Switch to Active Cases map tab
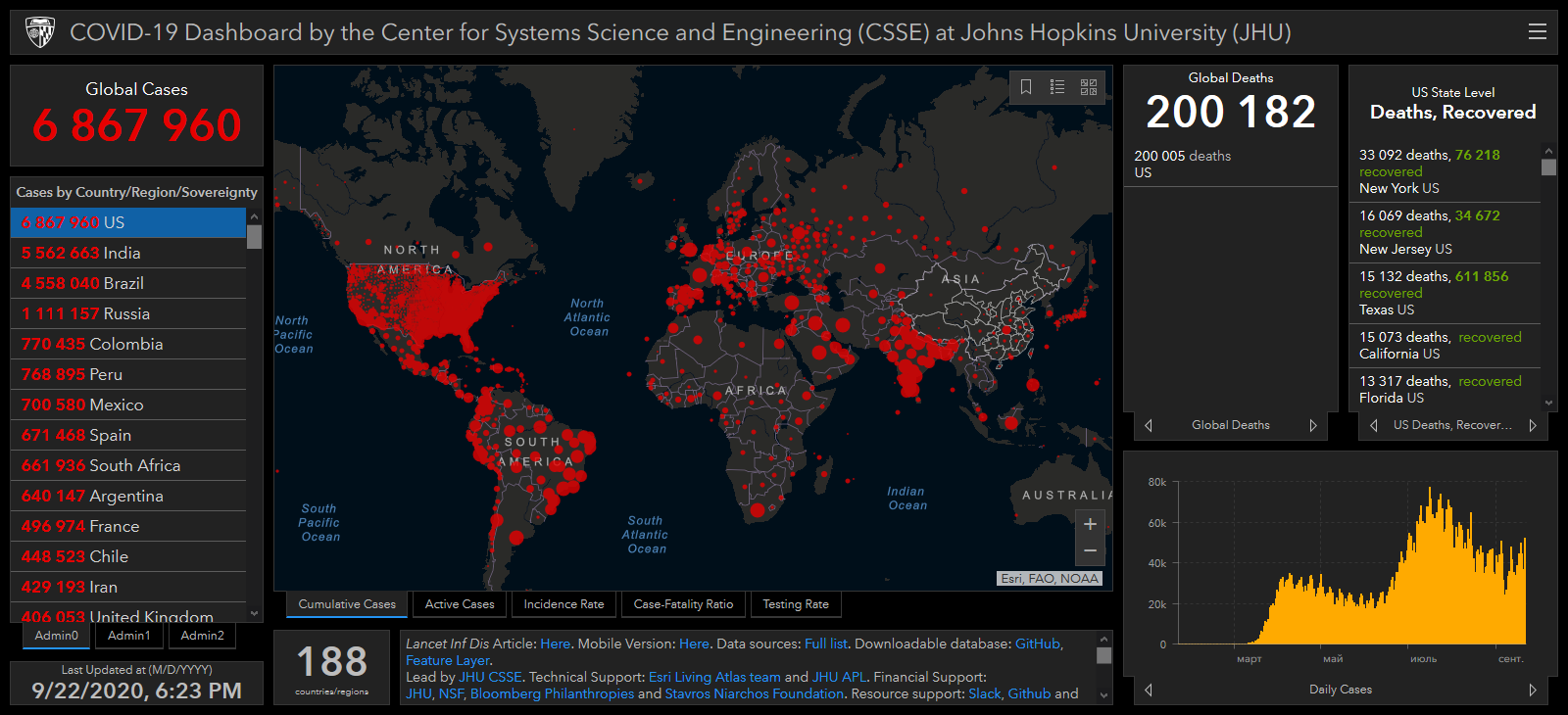 click(x=460, y=604)
